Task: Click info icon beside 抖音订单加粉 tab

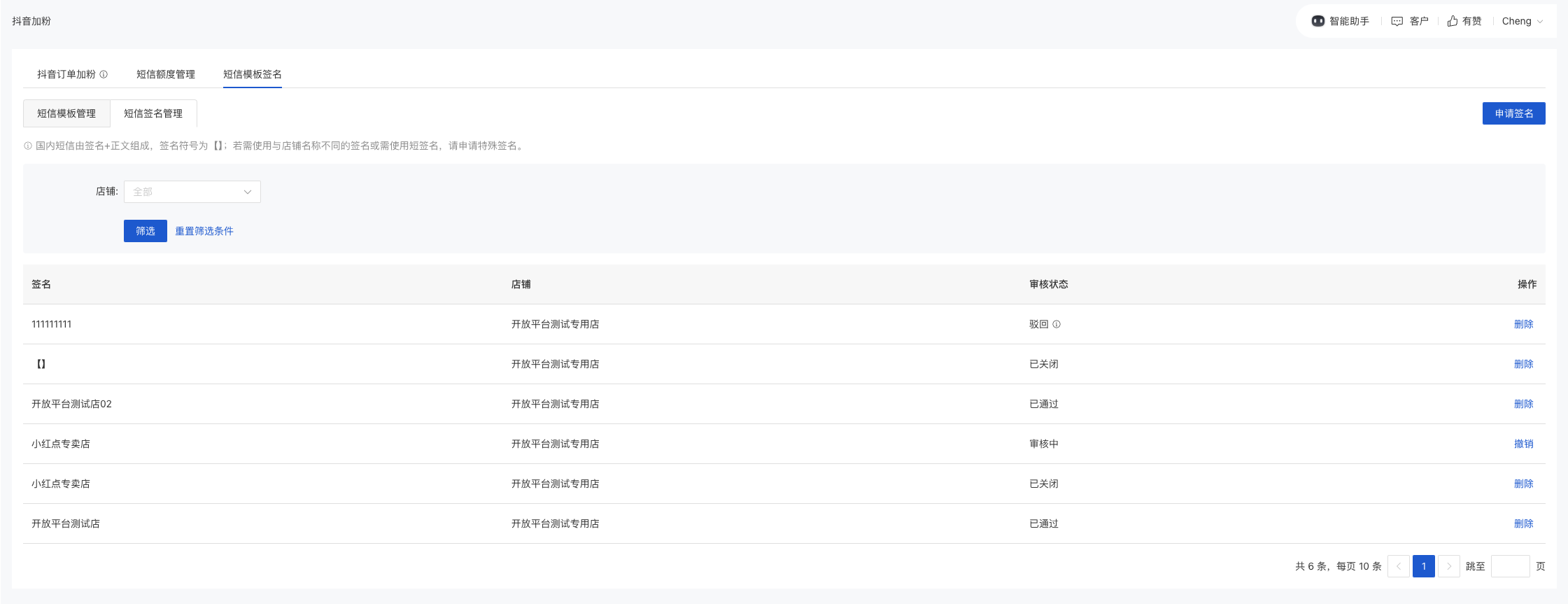Action: coord(104,74)
